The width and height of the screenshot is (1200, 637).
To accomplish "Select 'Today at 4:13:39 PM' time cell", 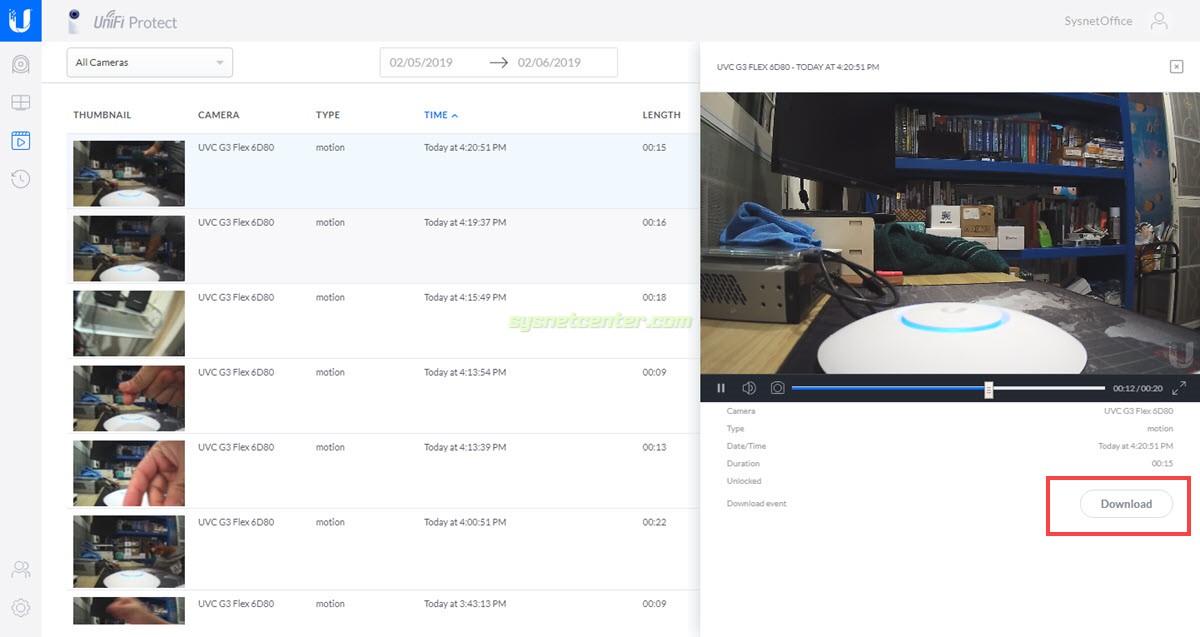I will click(465, 447).
